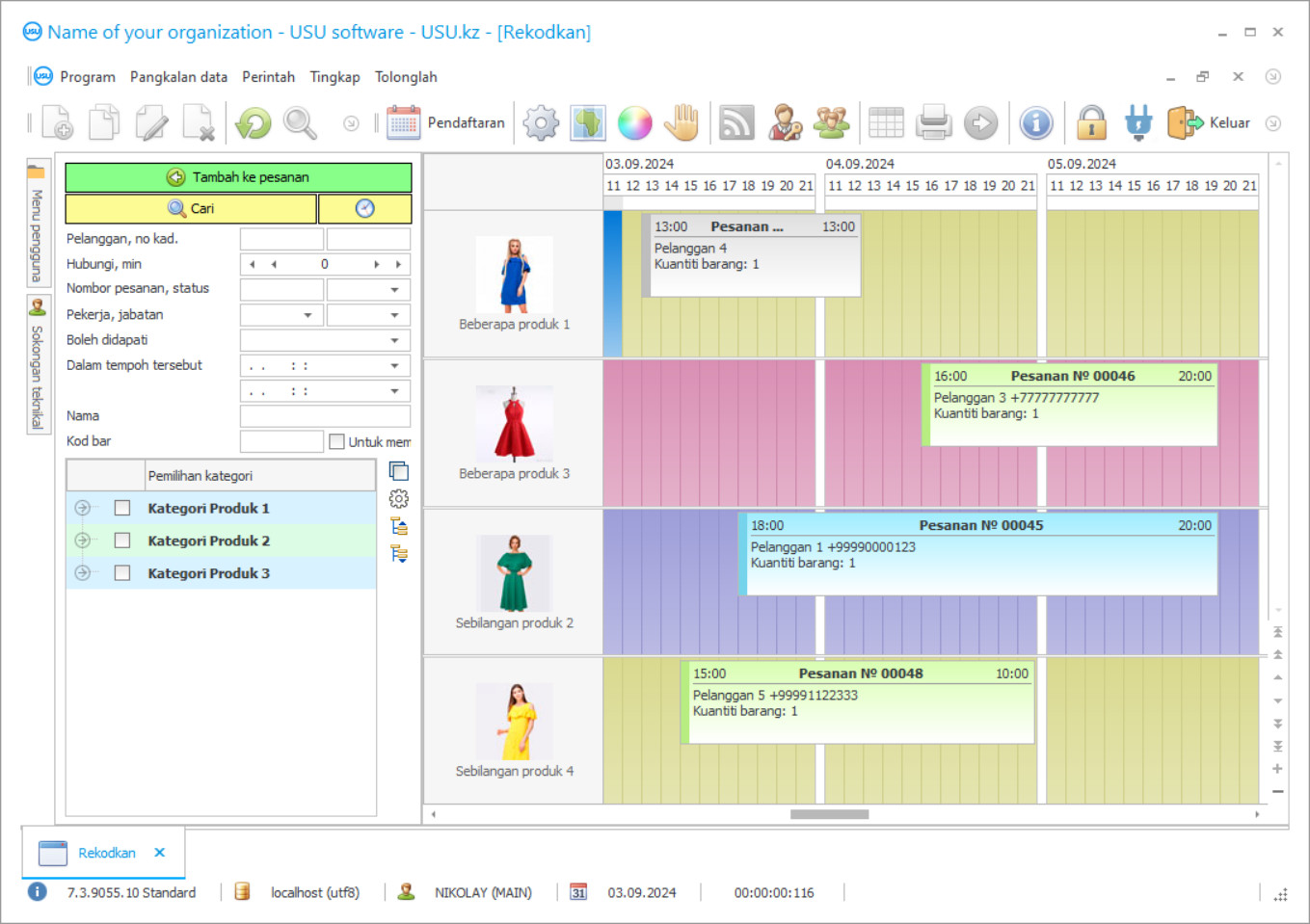Click the settings gear toolbar icon
This screenshot has height=924, width=1310.
click(x=541, y=123)
